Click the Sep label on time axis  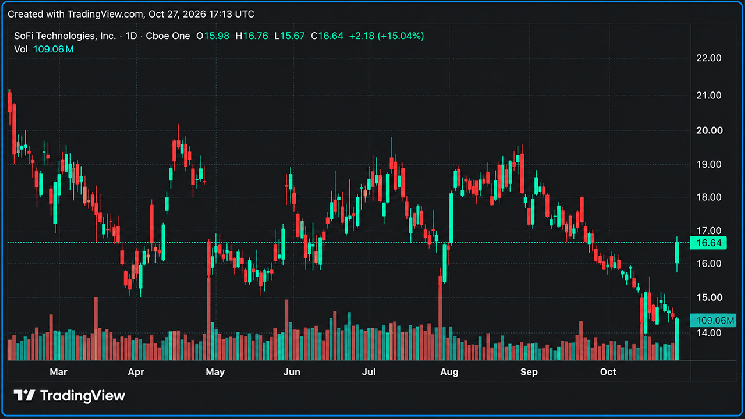529,372
